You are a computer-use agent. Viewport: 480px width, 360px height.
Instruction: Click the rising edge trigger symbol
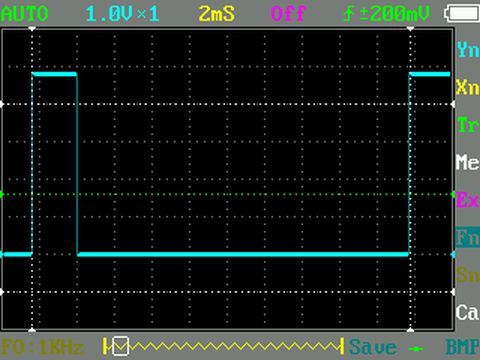(x=349, y=14)
